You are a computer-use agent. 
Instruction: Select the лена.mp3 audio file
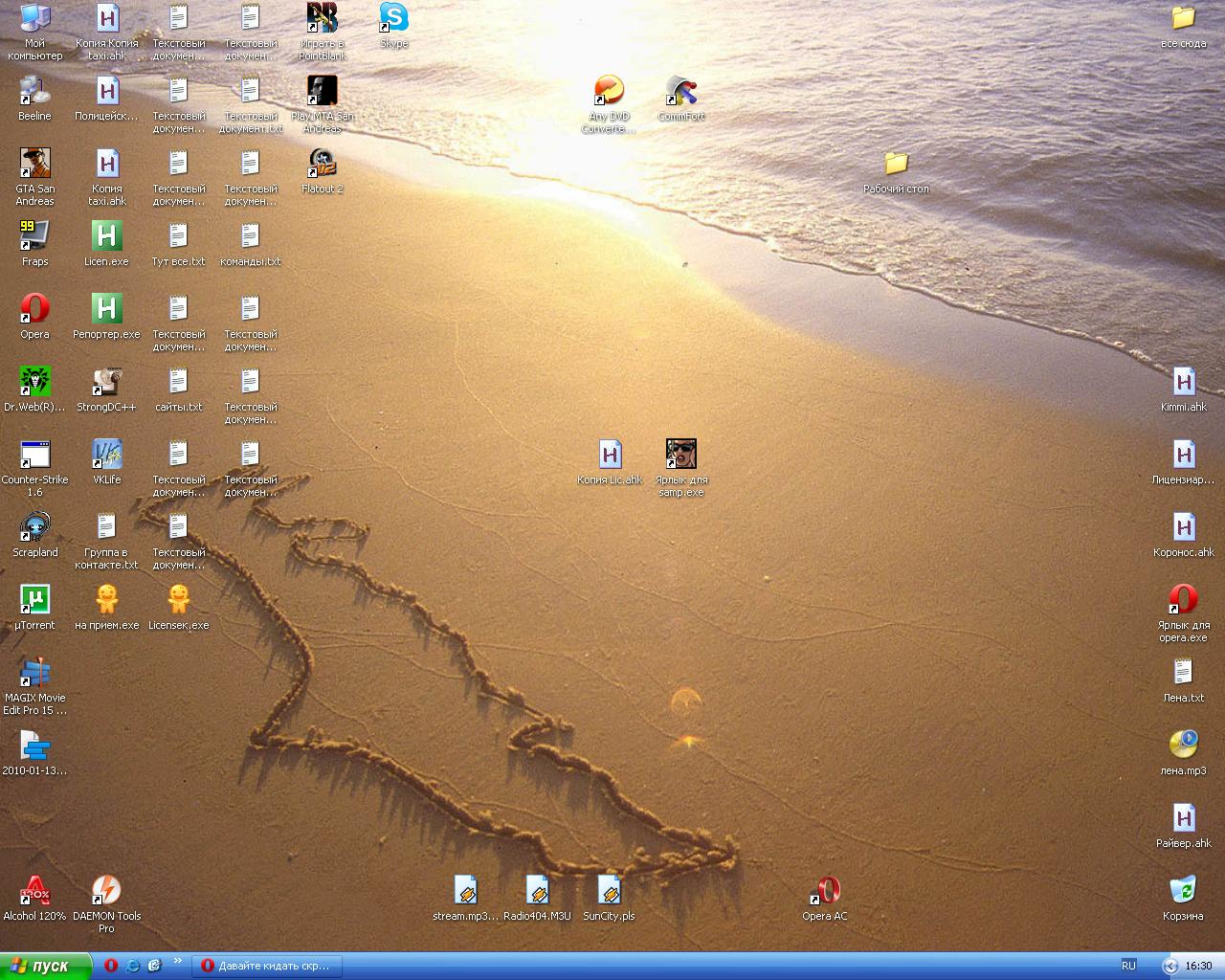coord(1183,753)
